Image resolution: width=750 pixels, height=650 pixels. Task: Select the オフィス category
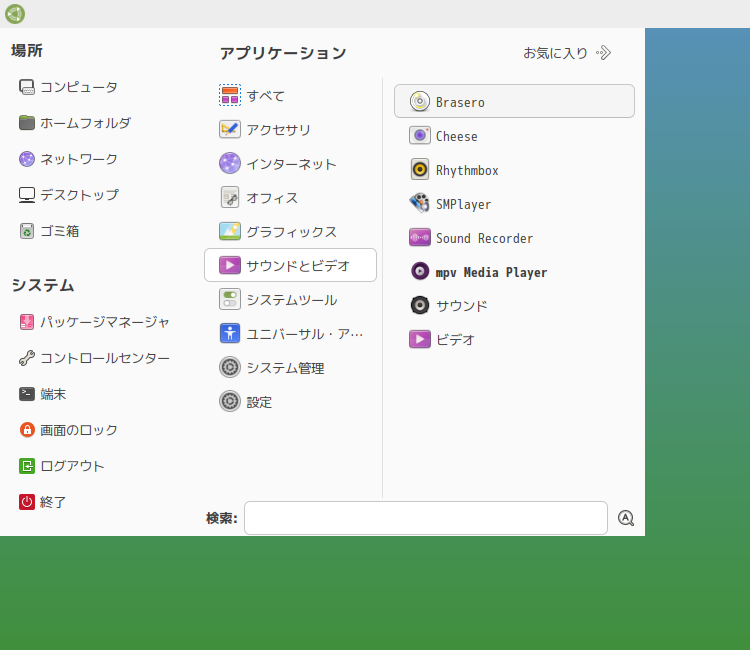coord(290,197)
